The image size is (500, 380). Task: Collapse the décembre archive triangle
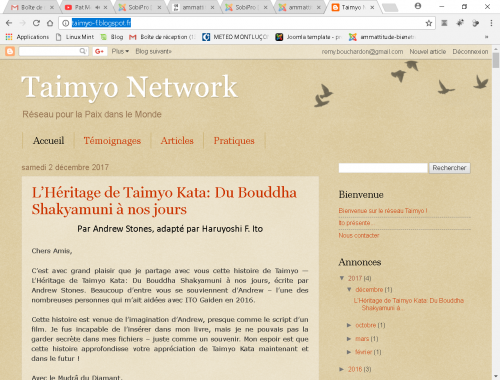tap(349, 289)
